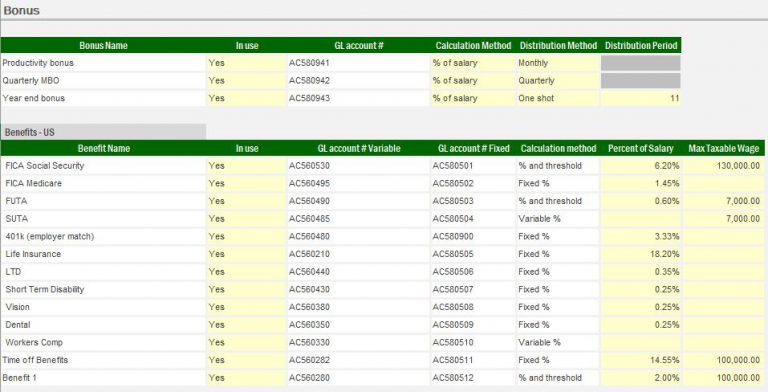Image resolution: width=768 pixels, height=392 pixels.
Task: Click the Distribution Period column header
Action: pyautogui.click(x=641, y=46)
